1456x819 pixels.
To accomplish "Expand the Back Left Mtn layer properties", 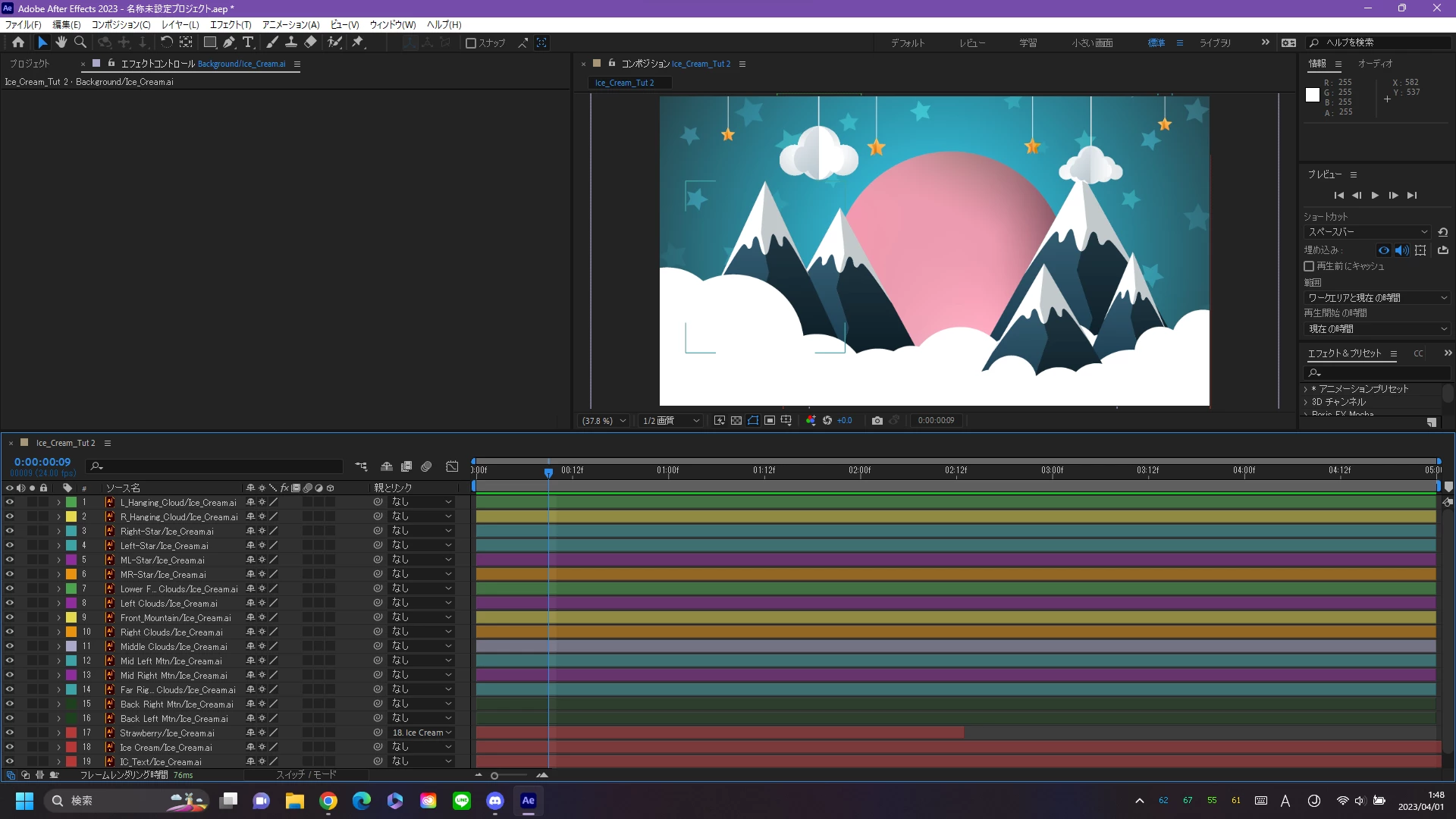I will pos(58,719).
